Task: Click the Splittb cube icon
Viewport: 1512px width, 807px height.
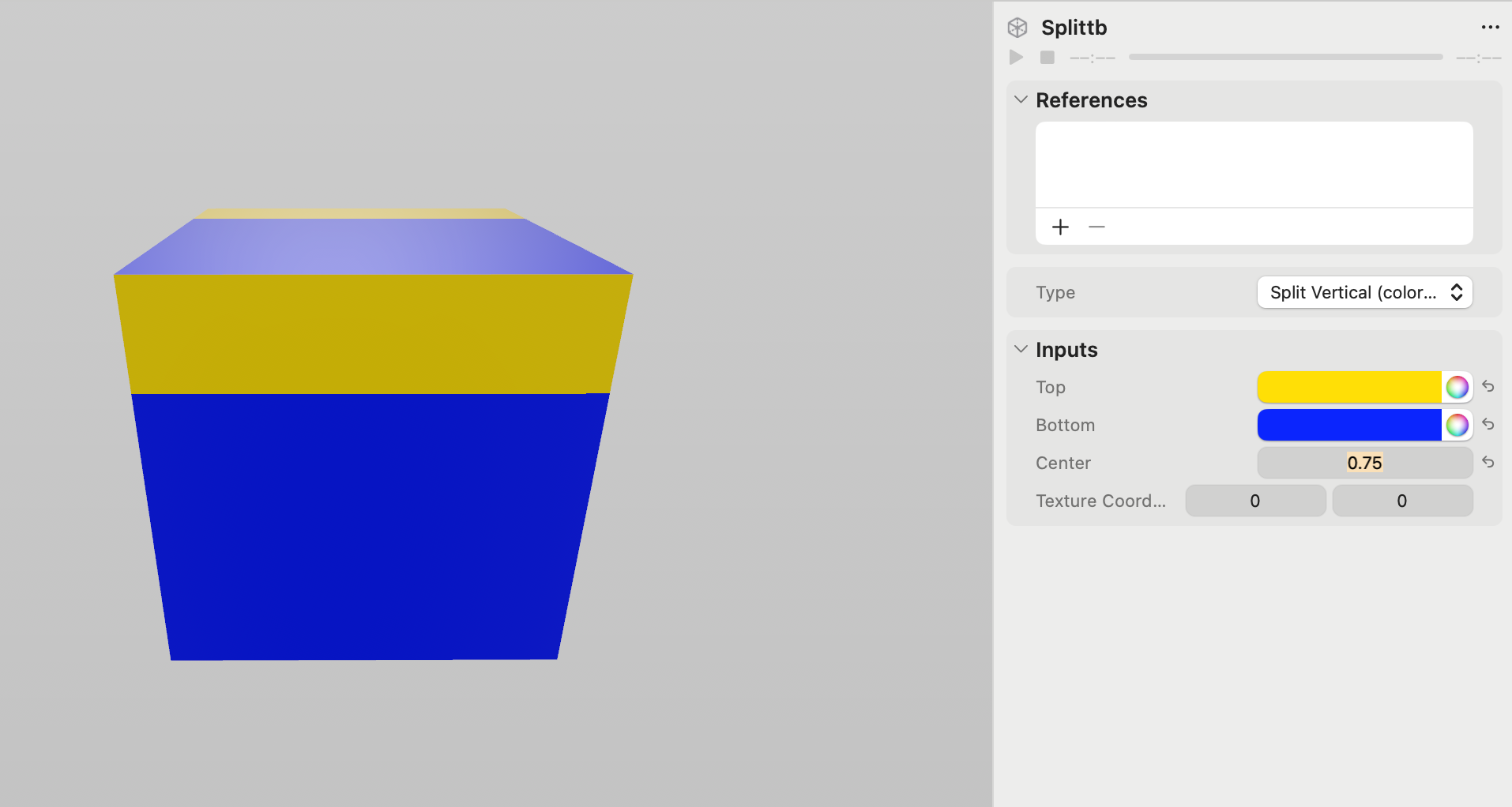Action: tap(1017, 28)
